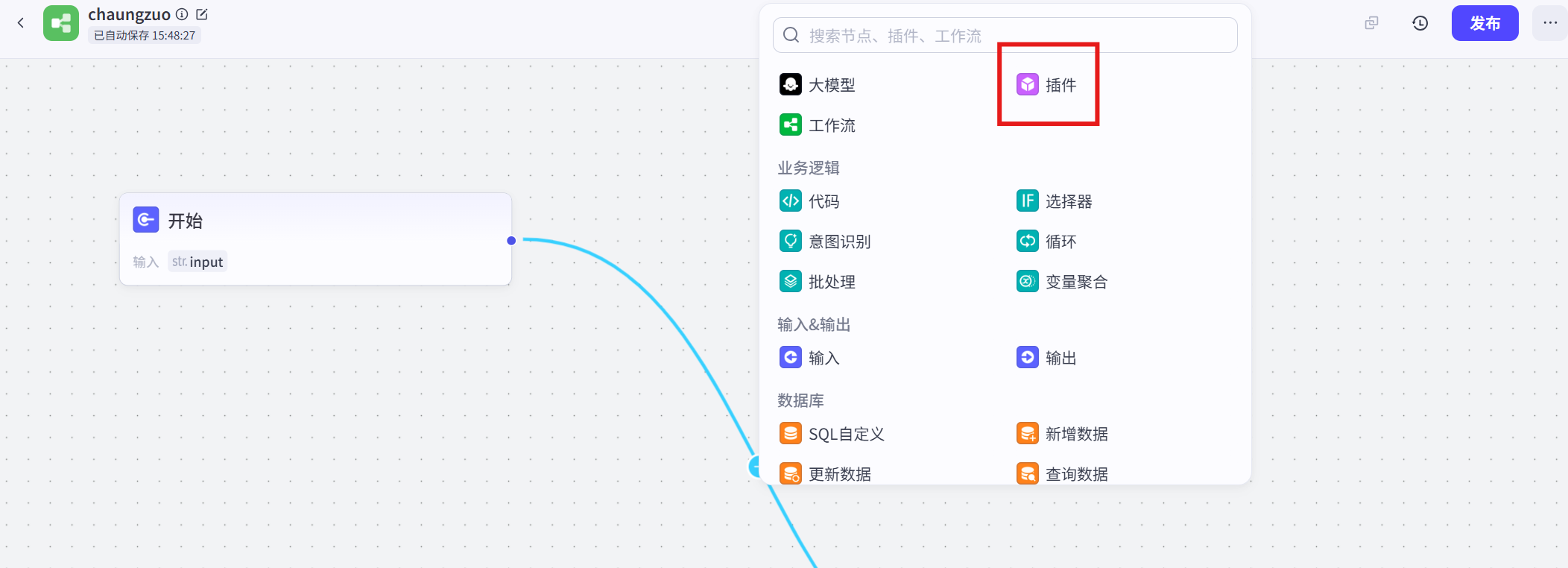Add a 新增数据 insert data node
1568x568 pixels.
(1062, 433)
